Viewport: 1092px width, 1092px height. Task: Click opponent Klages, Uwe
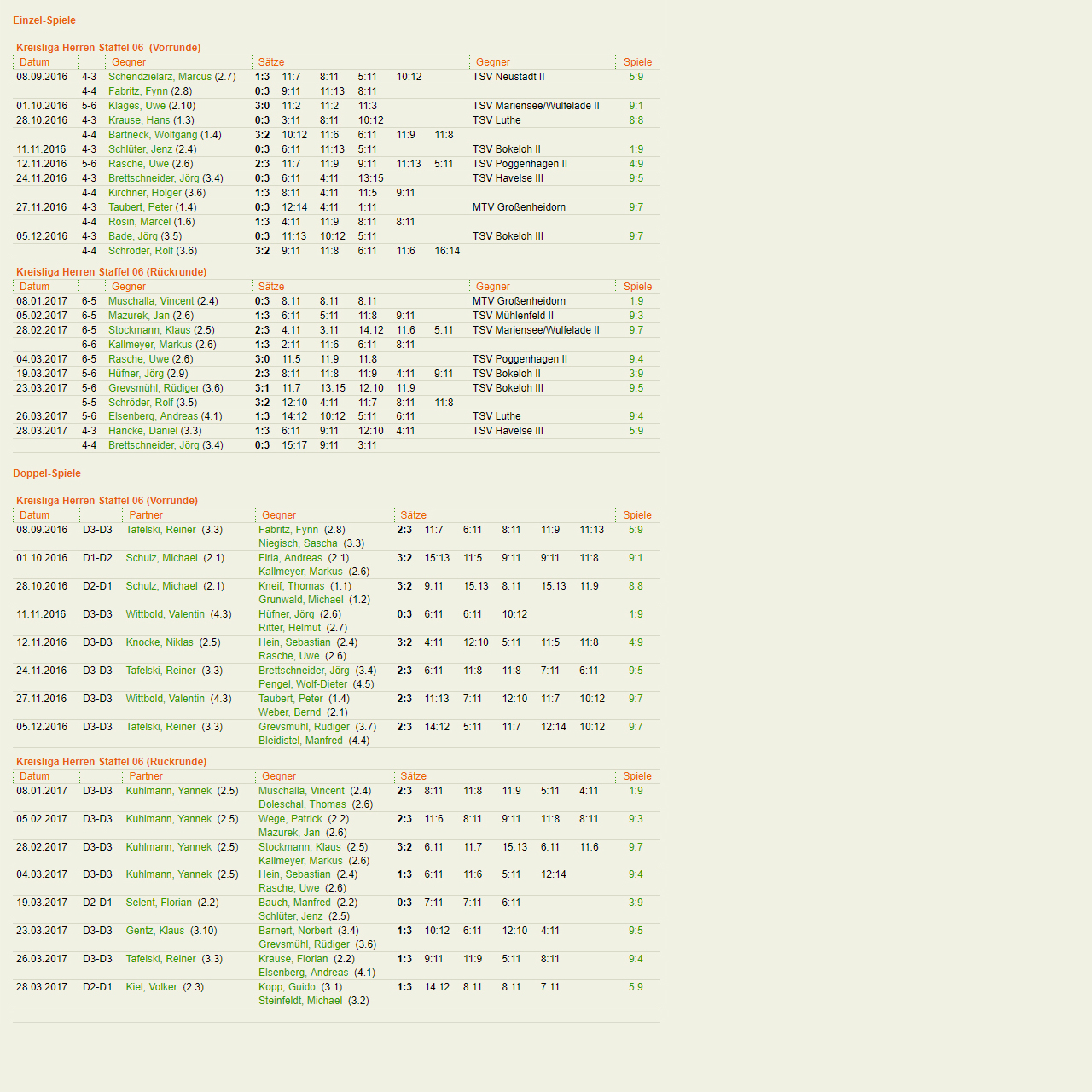pos(136,106)
